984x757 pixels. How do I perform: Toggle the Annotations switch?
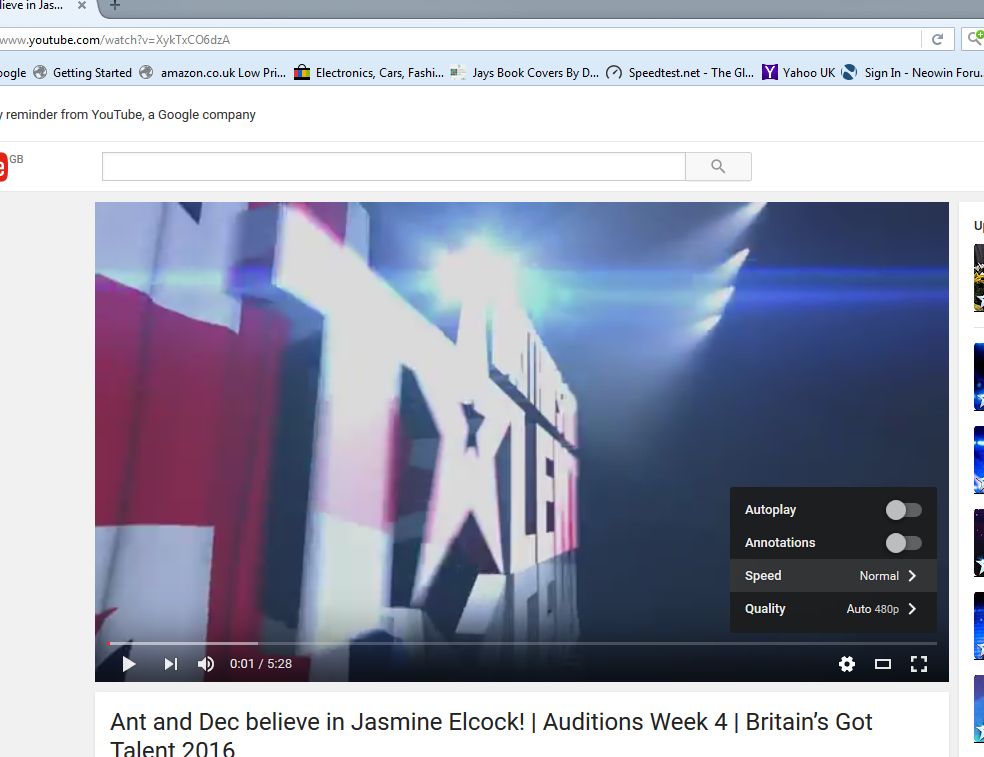(x=904, y=542)
